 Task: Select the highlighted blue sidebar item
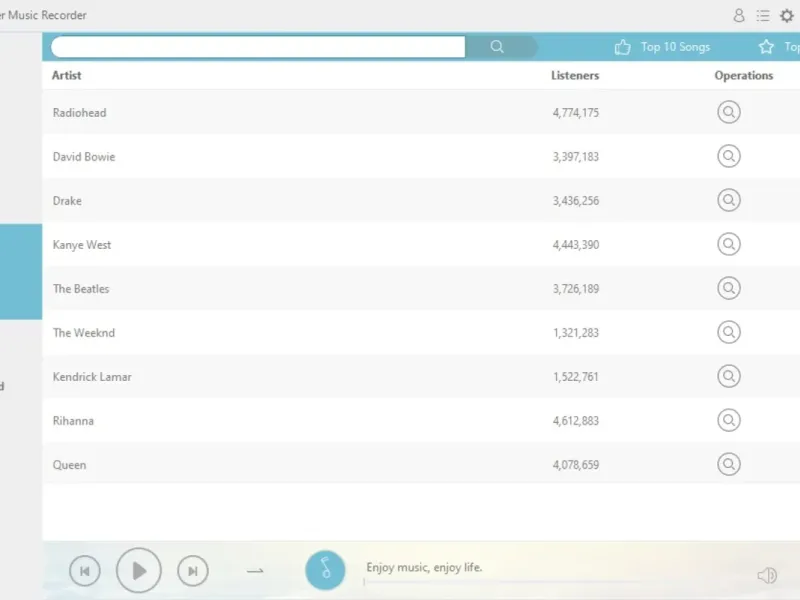coord(21,271)
